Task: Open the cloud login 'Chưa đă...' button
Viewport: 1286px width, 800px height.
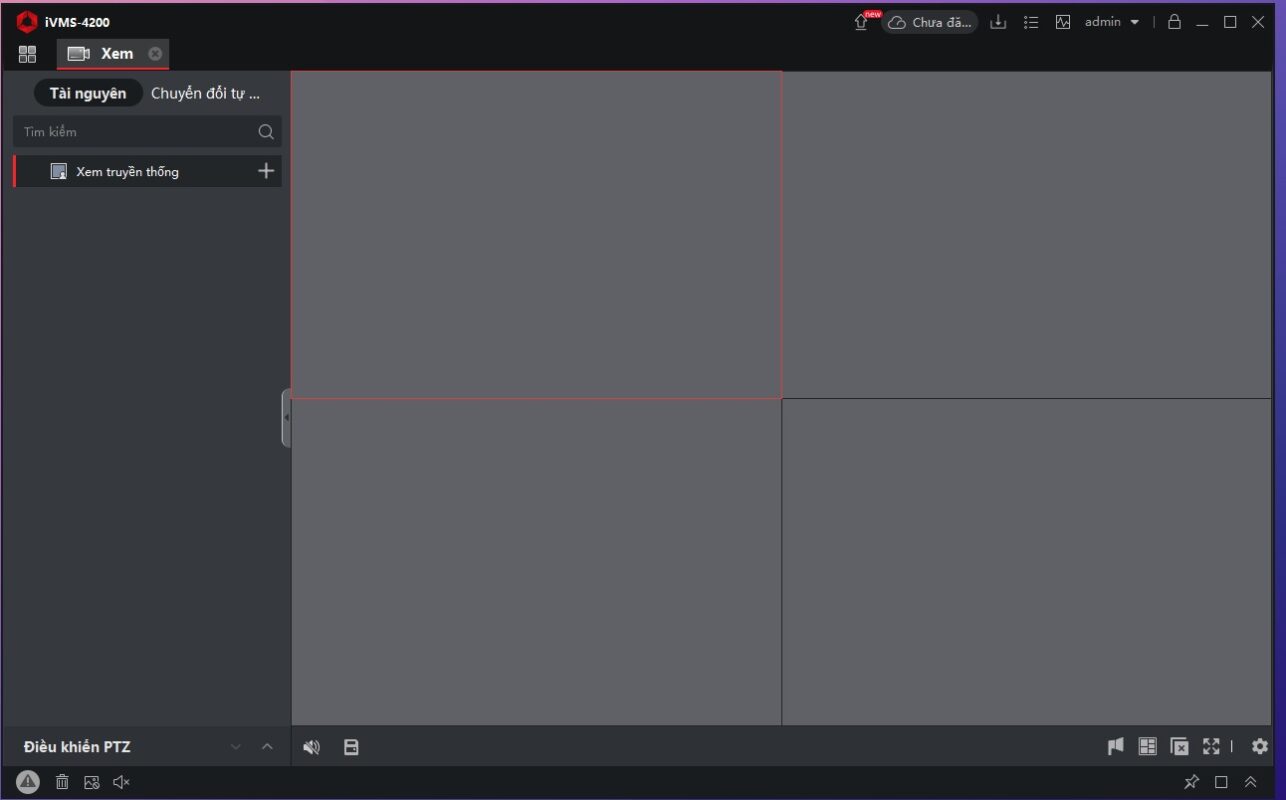Action: [x=929, y=22]
